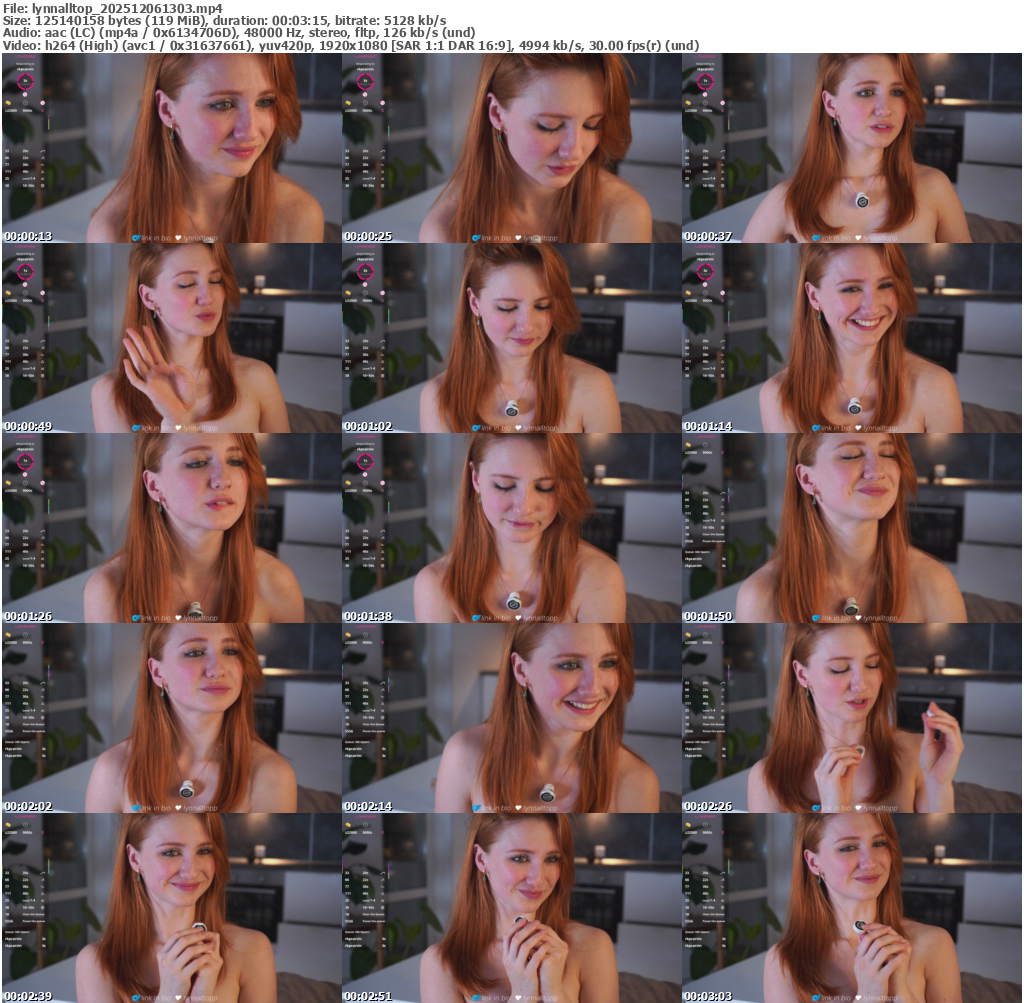Image resolution: width=1024 pixels, height=1003 pixels.
Task: Open the thumbnail stamped 00:00:13
Action: click(170, 148)
